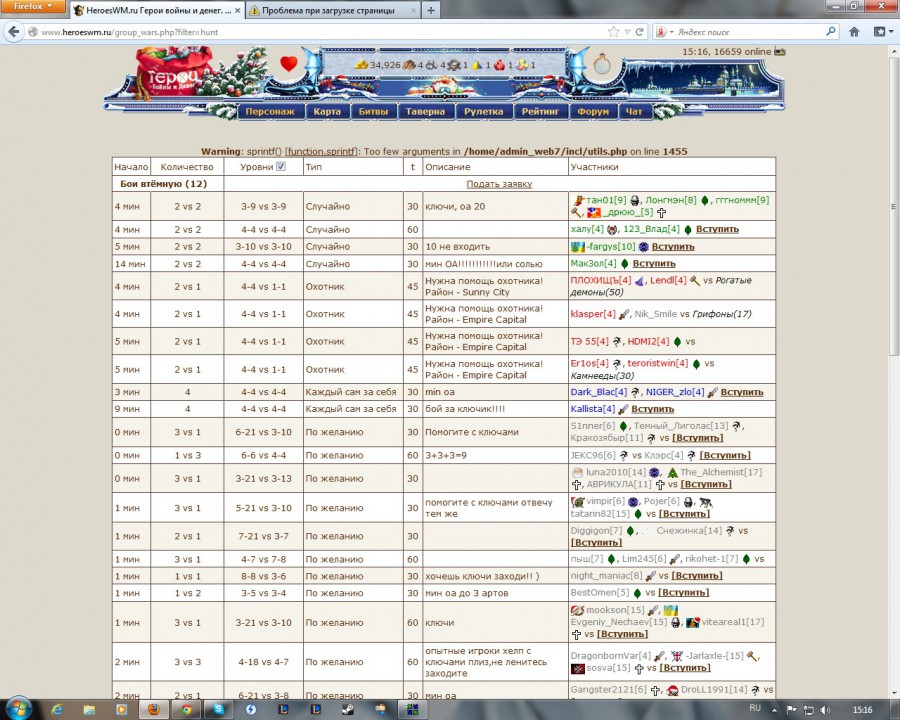Screen dimensions: 900x720
Task: Click the volume icon in system tray
Action: 825,710
